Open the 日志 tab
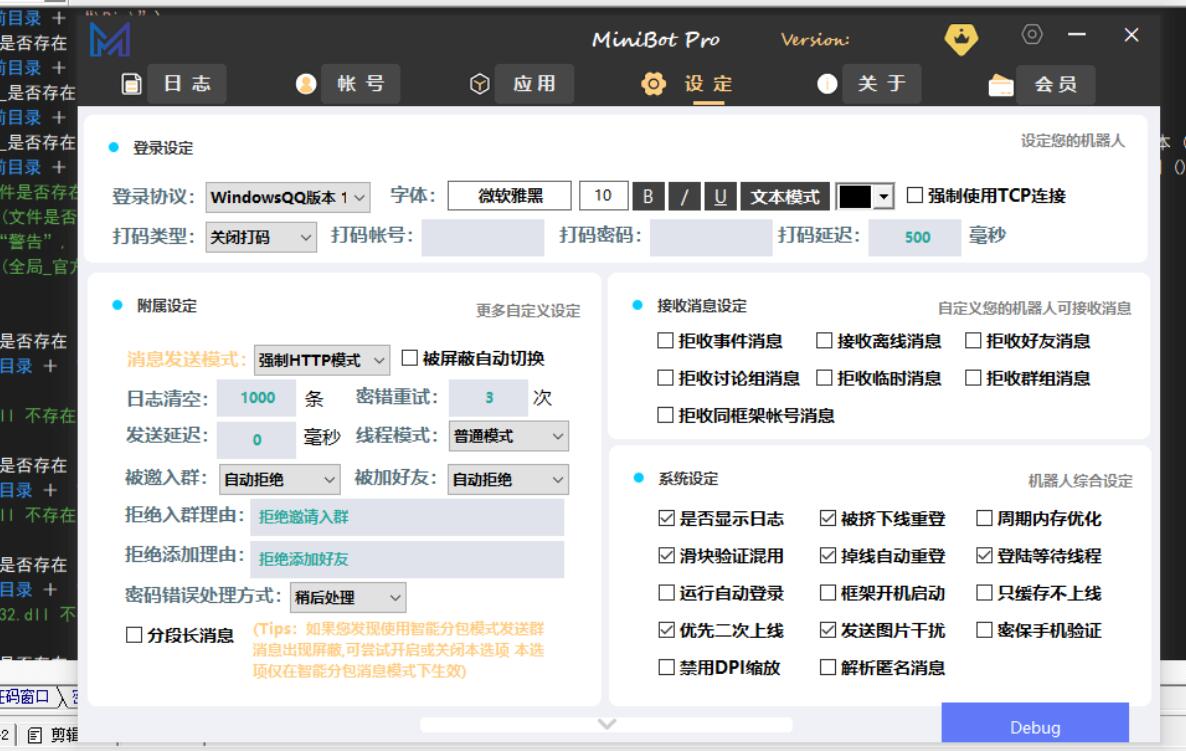The width and height of the screenshot is (1186, 751). pyautogui.click(x=187, y=83)
